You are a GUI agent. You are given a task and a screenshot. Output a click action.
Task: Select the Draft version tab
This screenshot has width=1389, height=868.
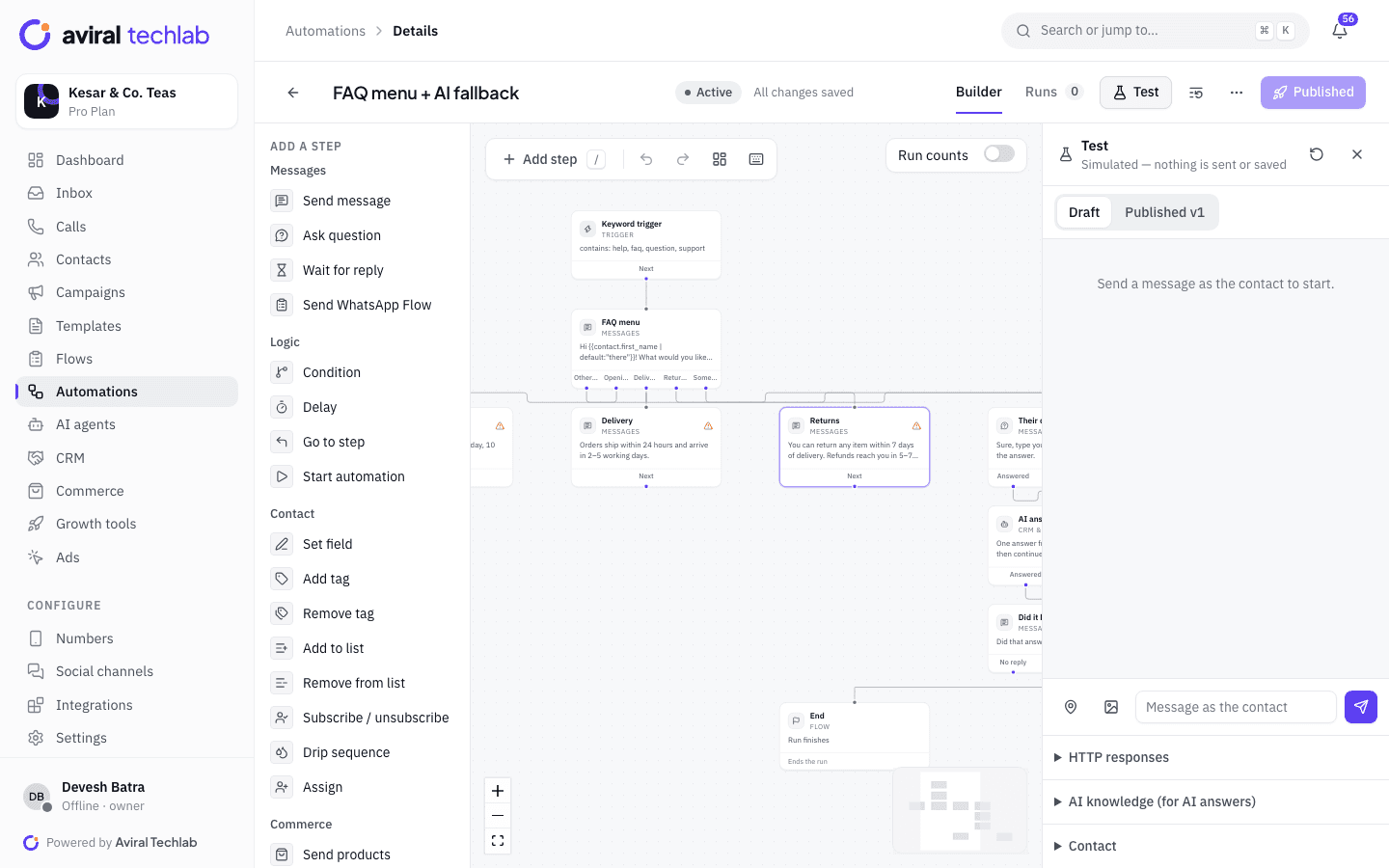[1084, 212]
